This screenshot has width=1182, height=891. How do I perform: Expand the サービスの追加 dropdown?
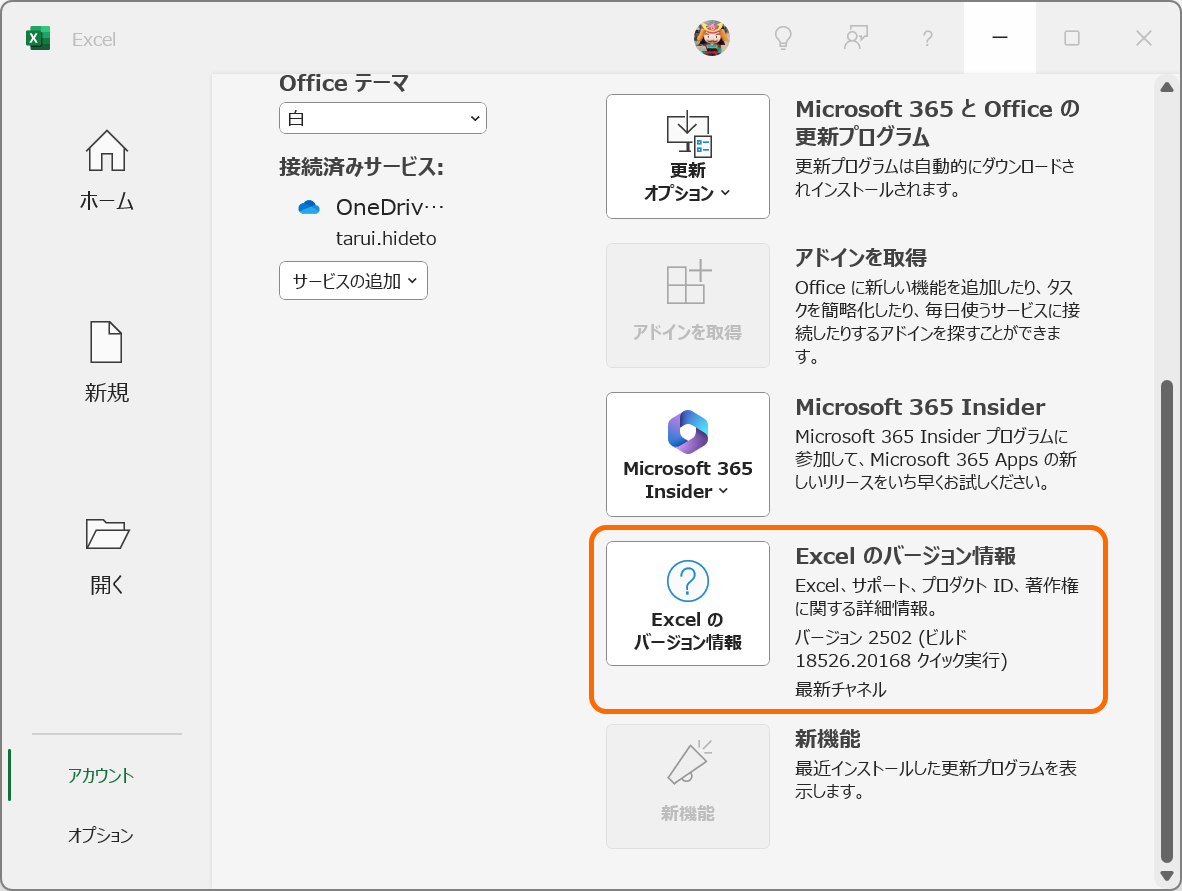point(353,281)
